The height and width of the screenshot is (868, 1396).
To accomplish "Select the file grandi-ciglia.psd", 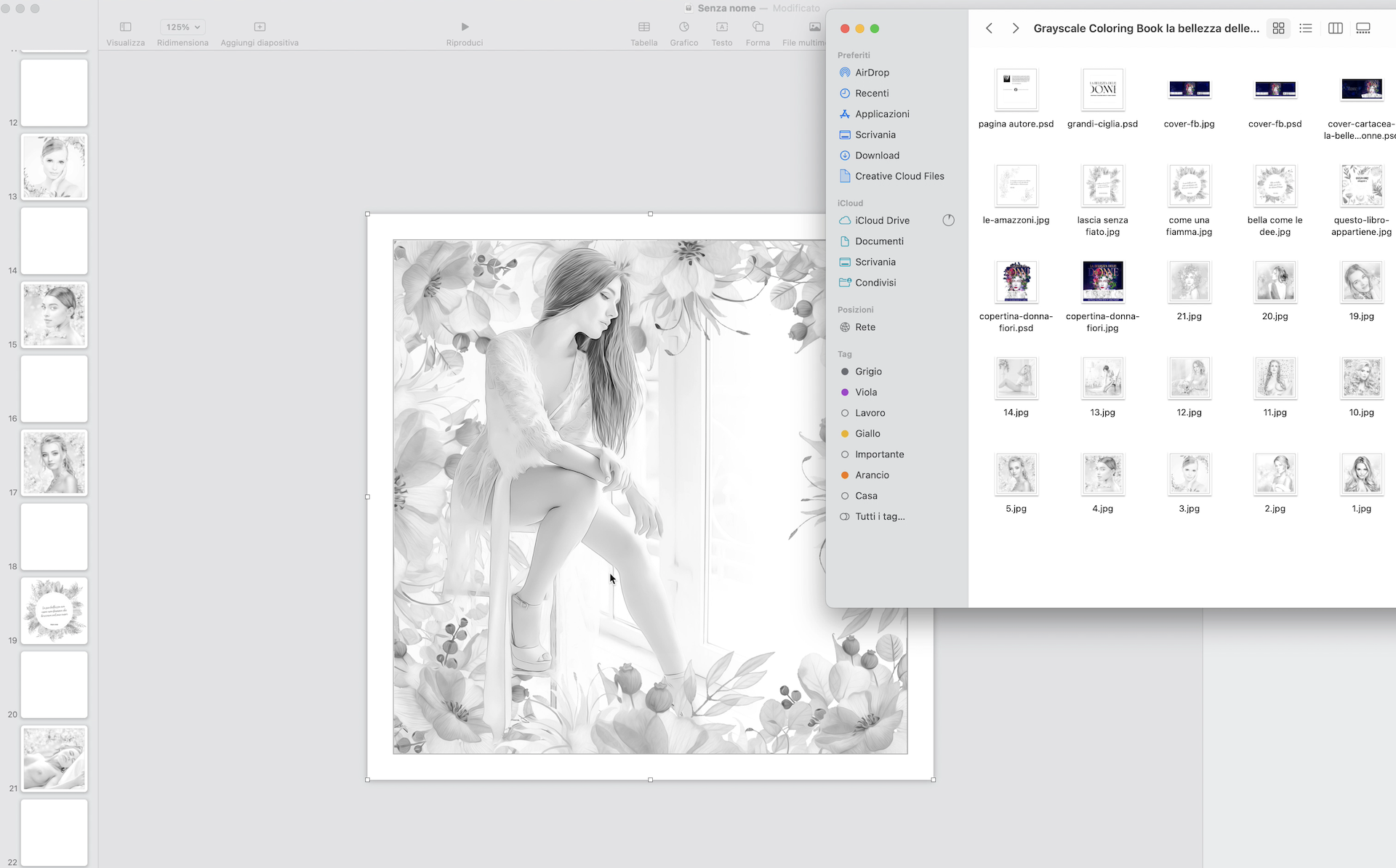I will pyautogui.click(x=1102, y=89).
